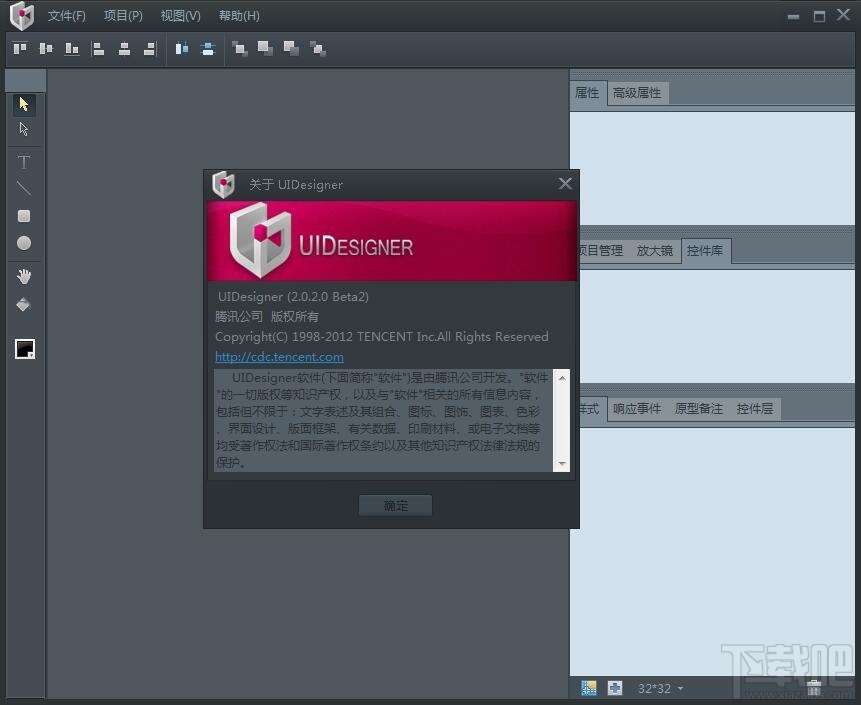Viewport: 861px width, 705px height.
Task: Click the grid toggle icon in status bar
Action: click(x=589, y=688)
